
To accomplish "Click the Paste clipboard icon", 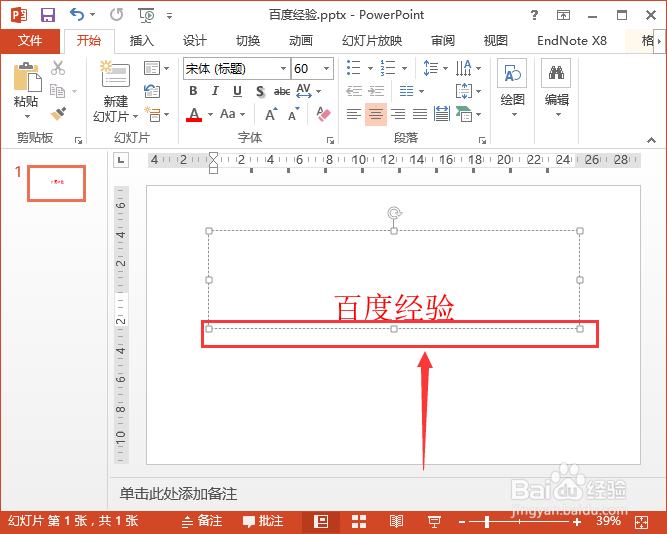I will 28,77.
